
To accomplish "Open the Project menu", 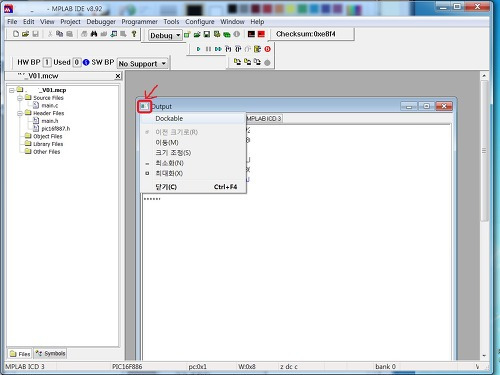I will coord(70,22).
